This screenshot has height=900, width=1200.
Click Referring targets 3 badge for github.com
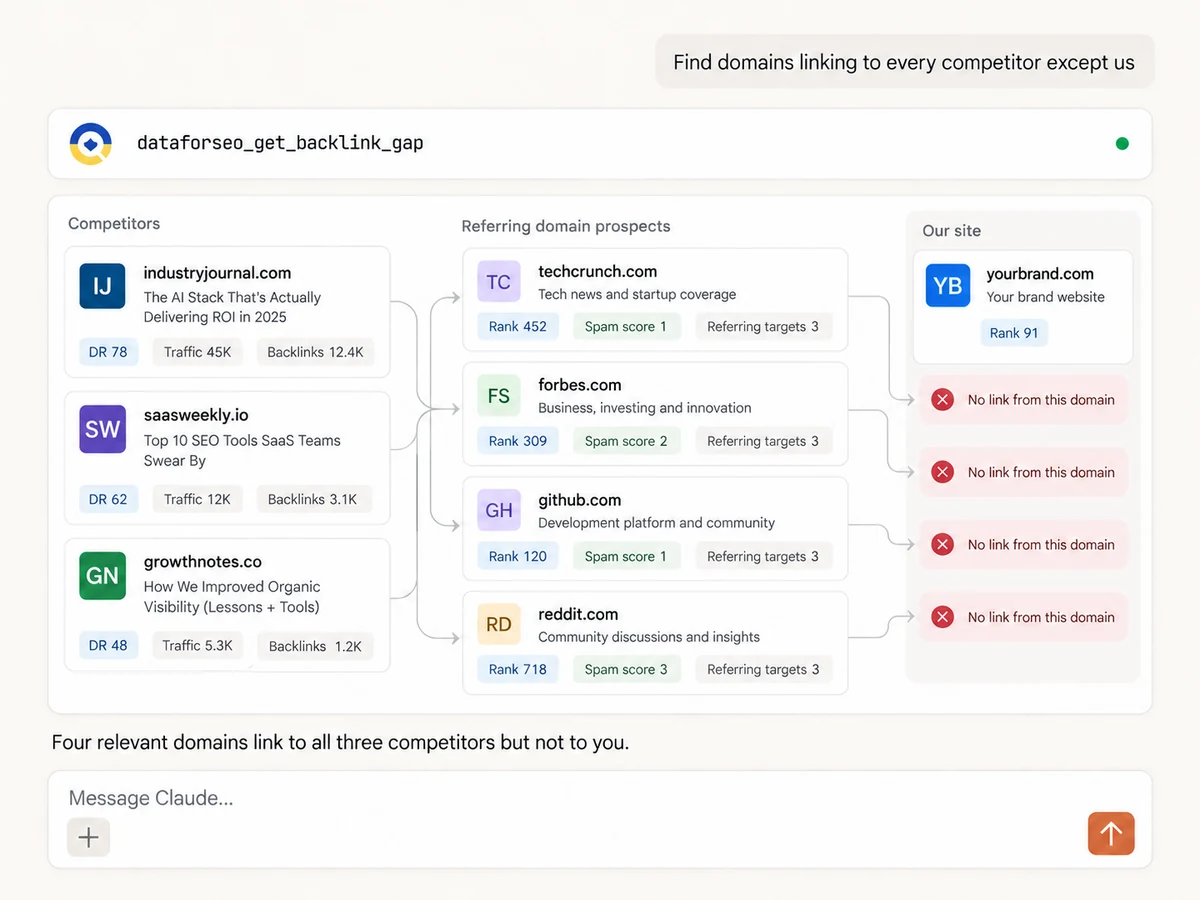point(763,556)
